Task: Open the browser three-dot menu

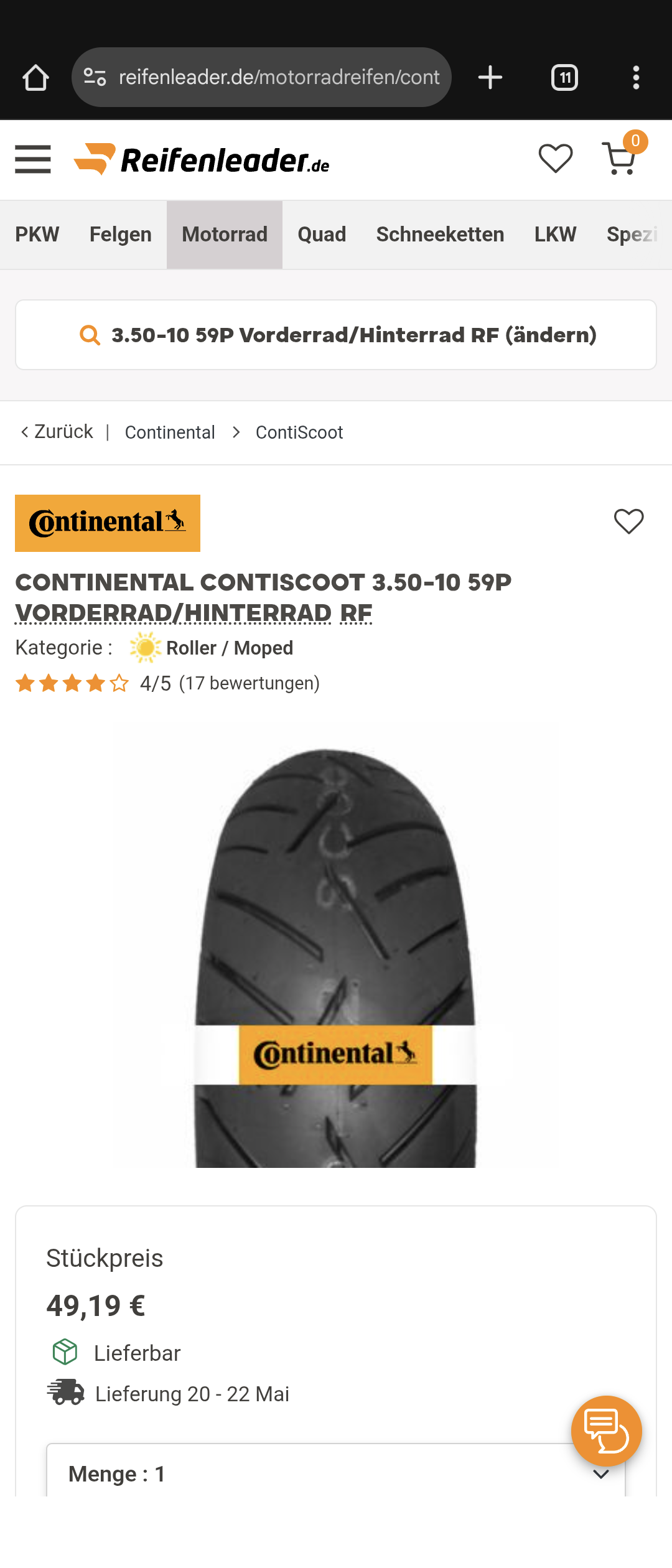Action: point(636,78)
